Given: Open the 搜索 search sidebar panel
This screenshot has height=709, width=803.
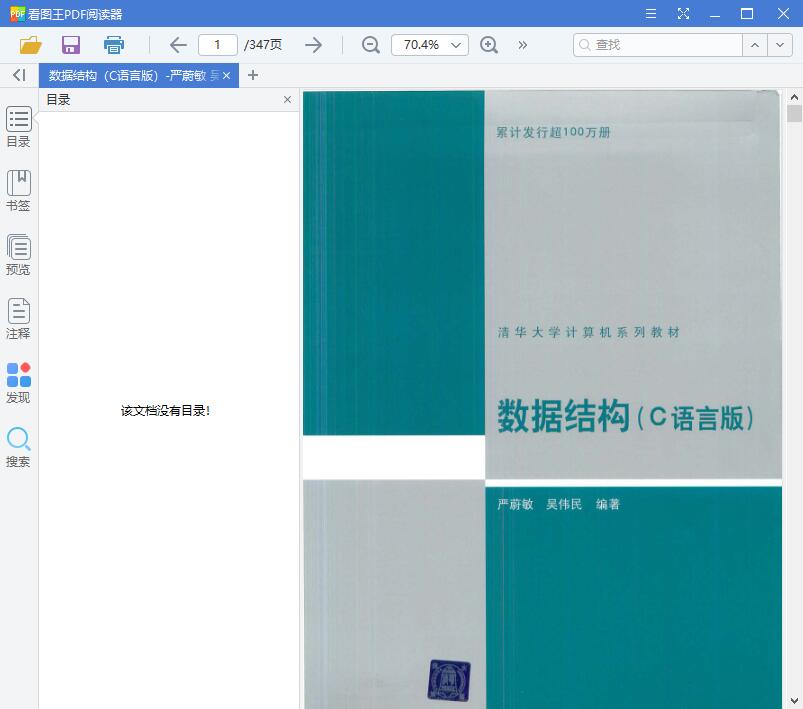Looking at the screenshot, I should pyautogui.click(x=18, y=447).
